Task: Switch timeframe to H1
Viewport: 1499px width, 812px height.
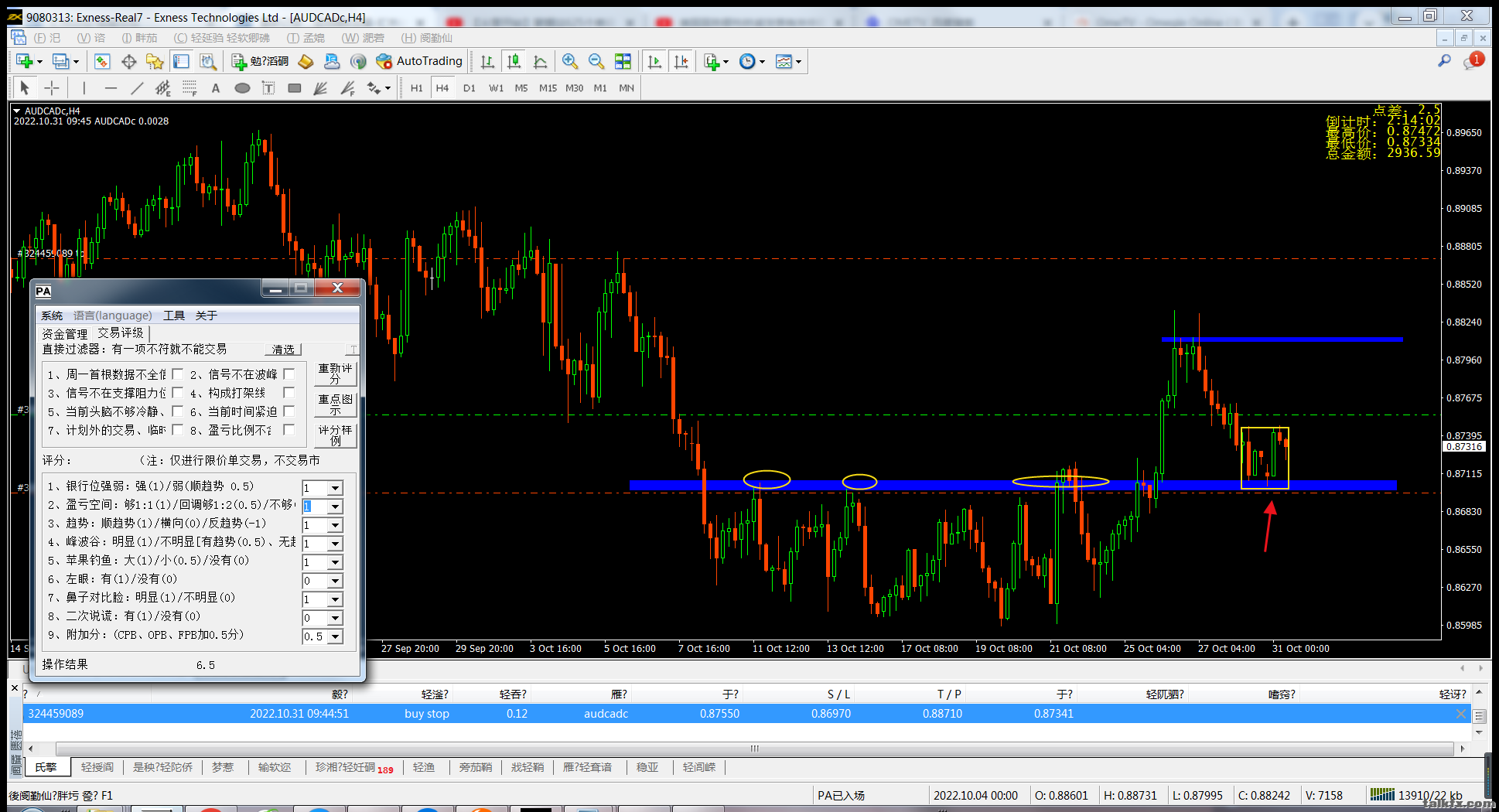Action: (x=416, y=87)
